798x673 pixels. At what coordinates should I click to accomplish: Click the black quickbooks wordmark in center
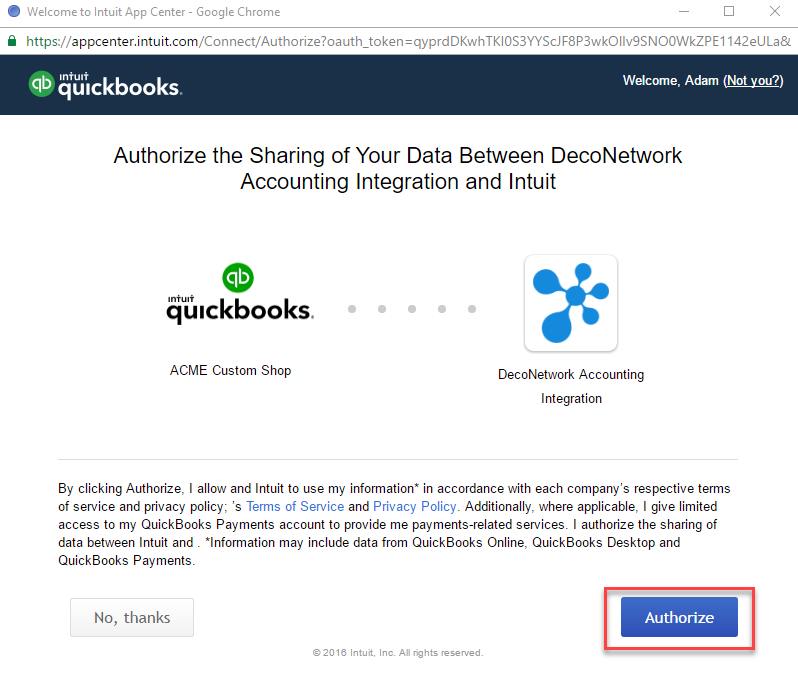(240, 309)
